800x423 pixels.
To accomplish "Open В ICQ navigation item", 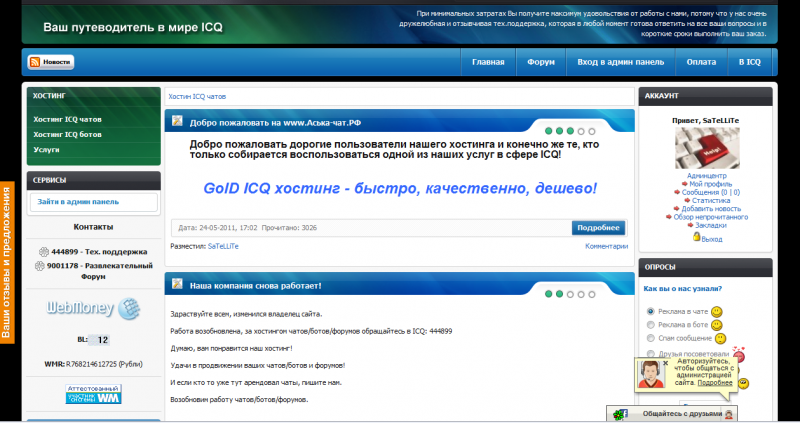I will click(x=749, y=62).
